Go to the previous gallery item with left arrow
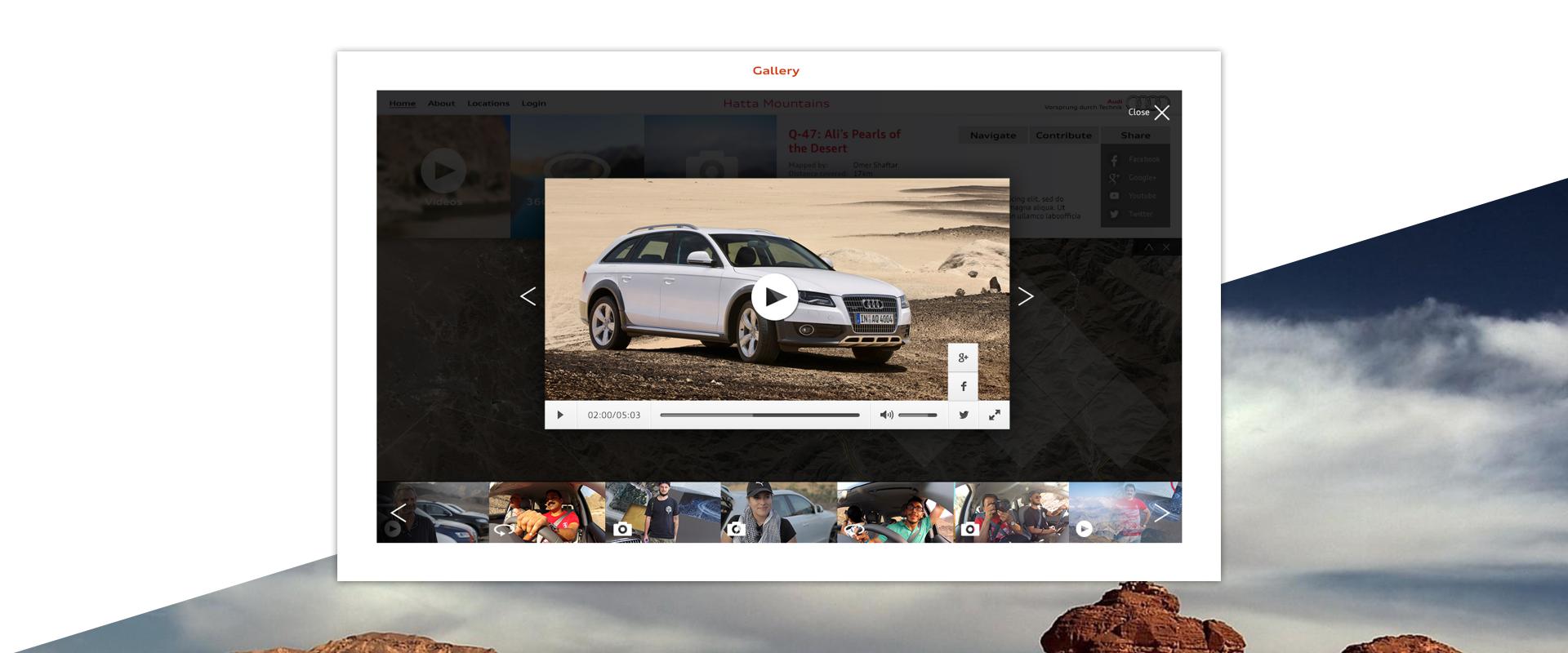Viewport: 1568px width, 653px height. click(528, 296)
